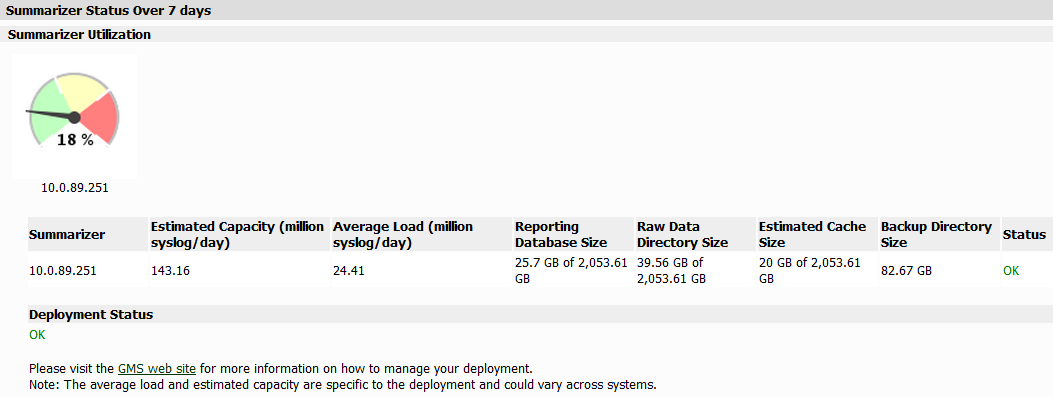
Task: Click the 18 % gauge reading
Action: [75, 140]
